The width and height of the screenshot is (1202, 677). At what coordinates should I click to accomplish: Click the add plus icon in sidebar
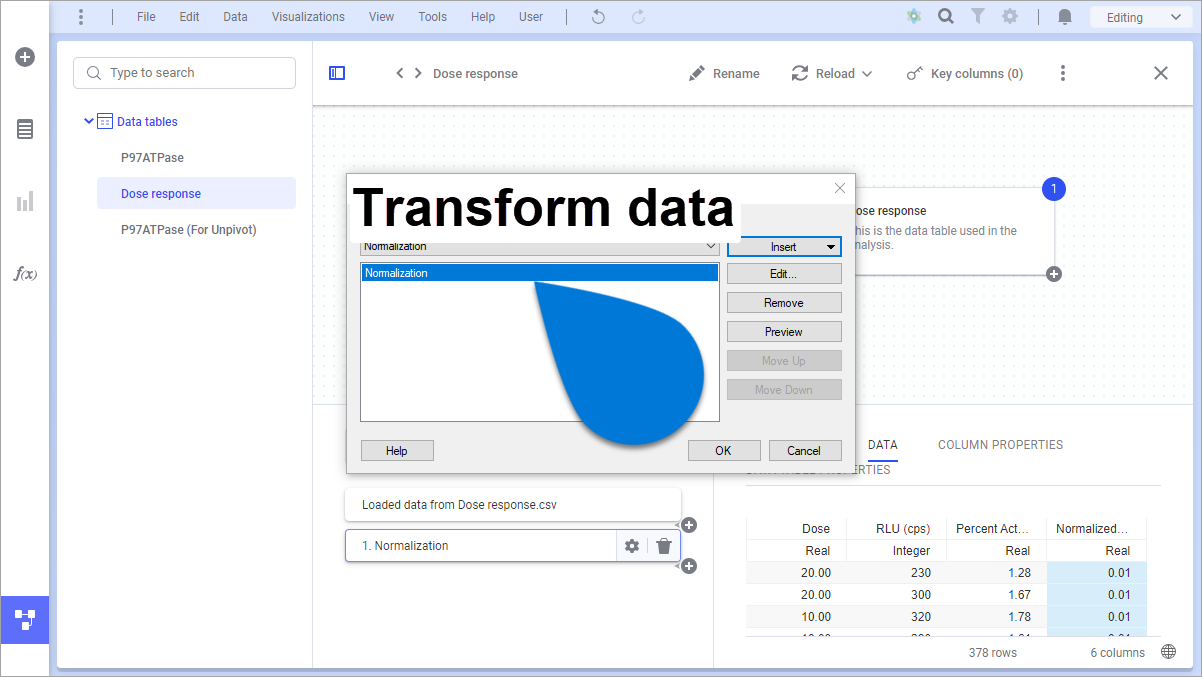[x=25, y=57]
